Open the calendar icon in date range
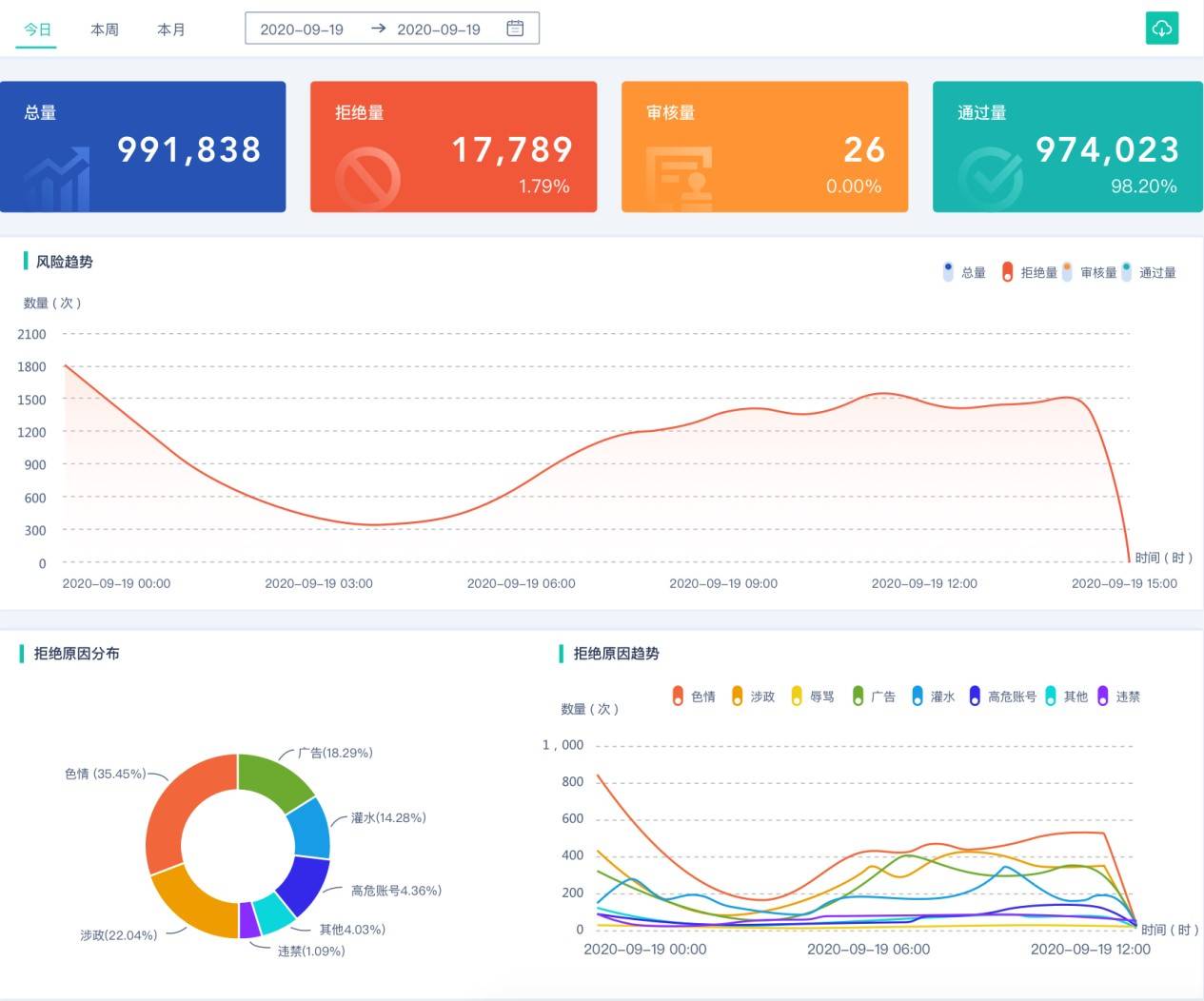The image size is (1204, 1001). pos(515,29)
